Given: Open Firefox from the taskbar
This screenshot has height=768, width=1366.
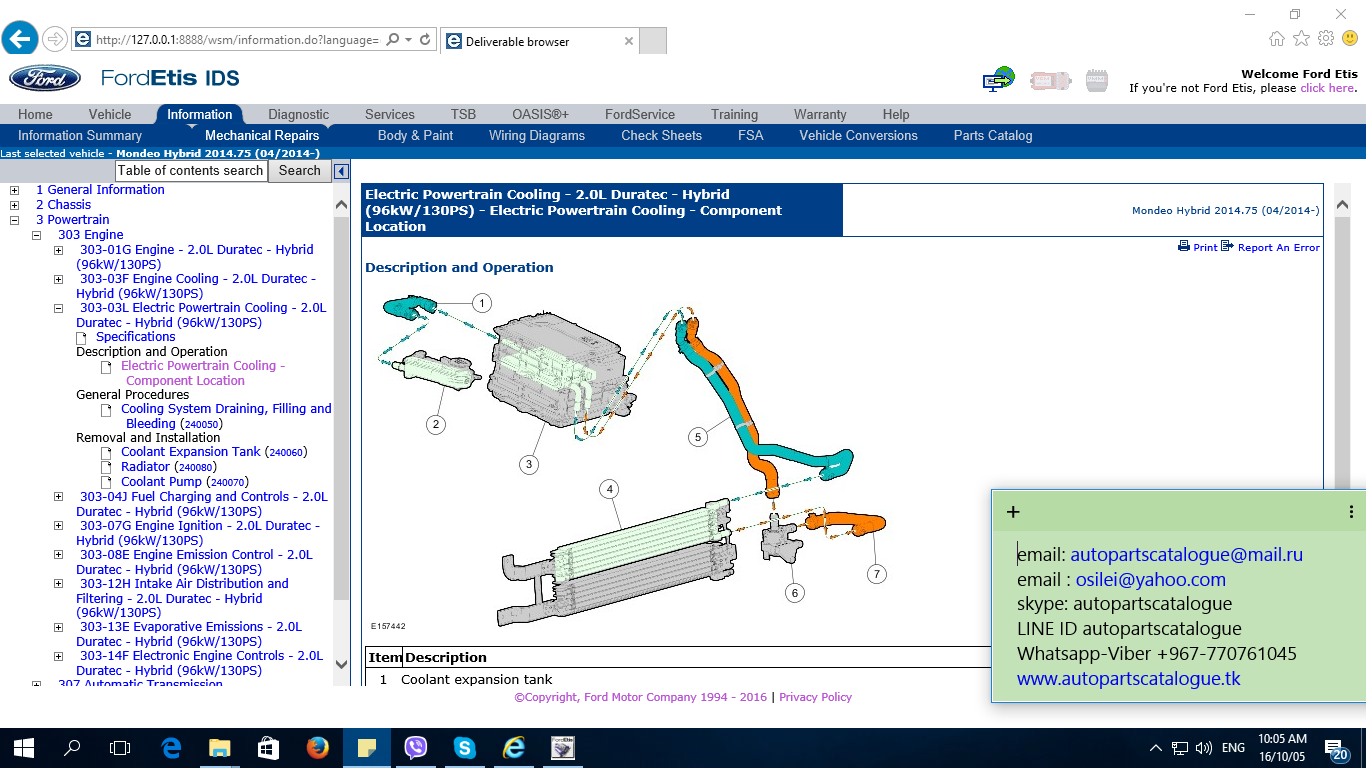Looking at the screenshot, I should click(318, 748).
